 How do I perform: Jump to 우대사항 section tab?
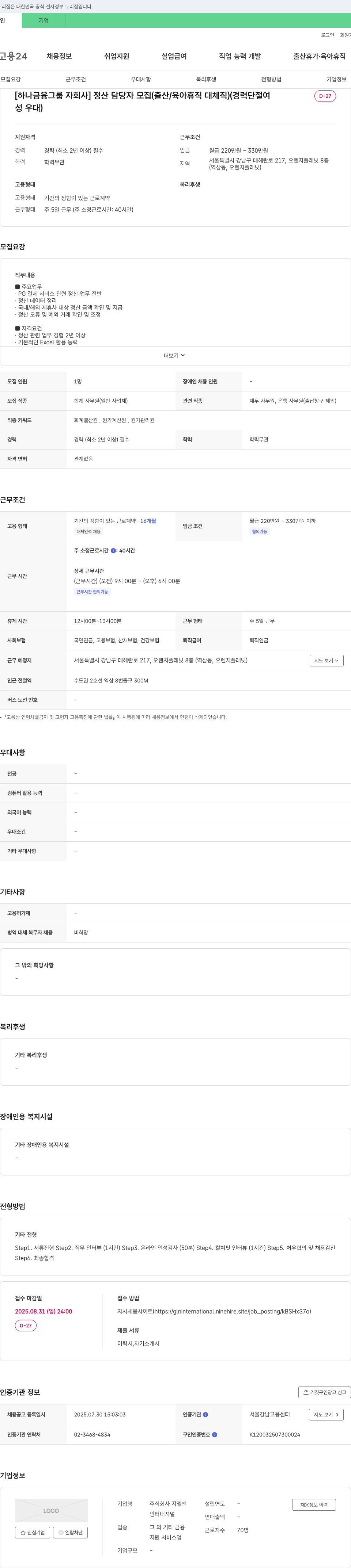141,79
